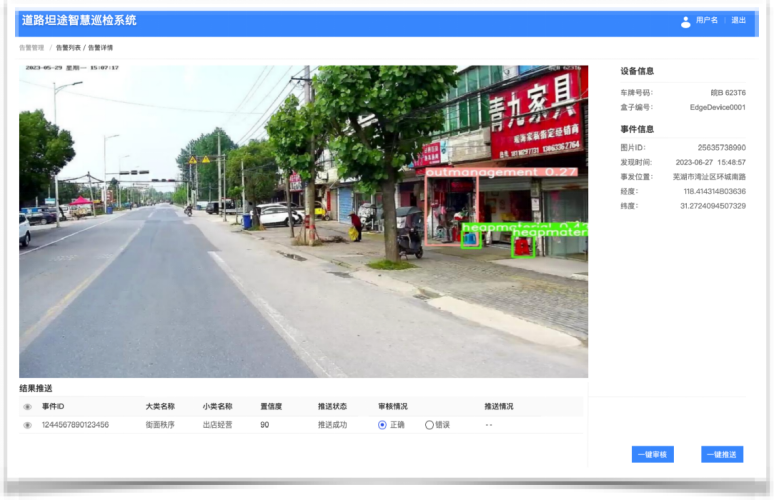Image resolution: width=774 pixels, height=500 pixels.
Task: Click the 审核情况 column header
Action: 393,407
